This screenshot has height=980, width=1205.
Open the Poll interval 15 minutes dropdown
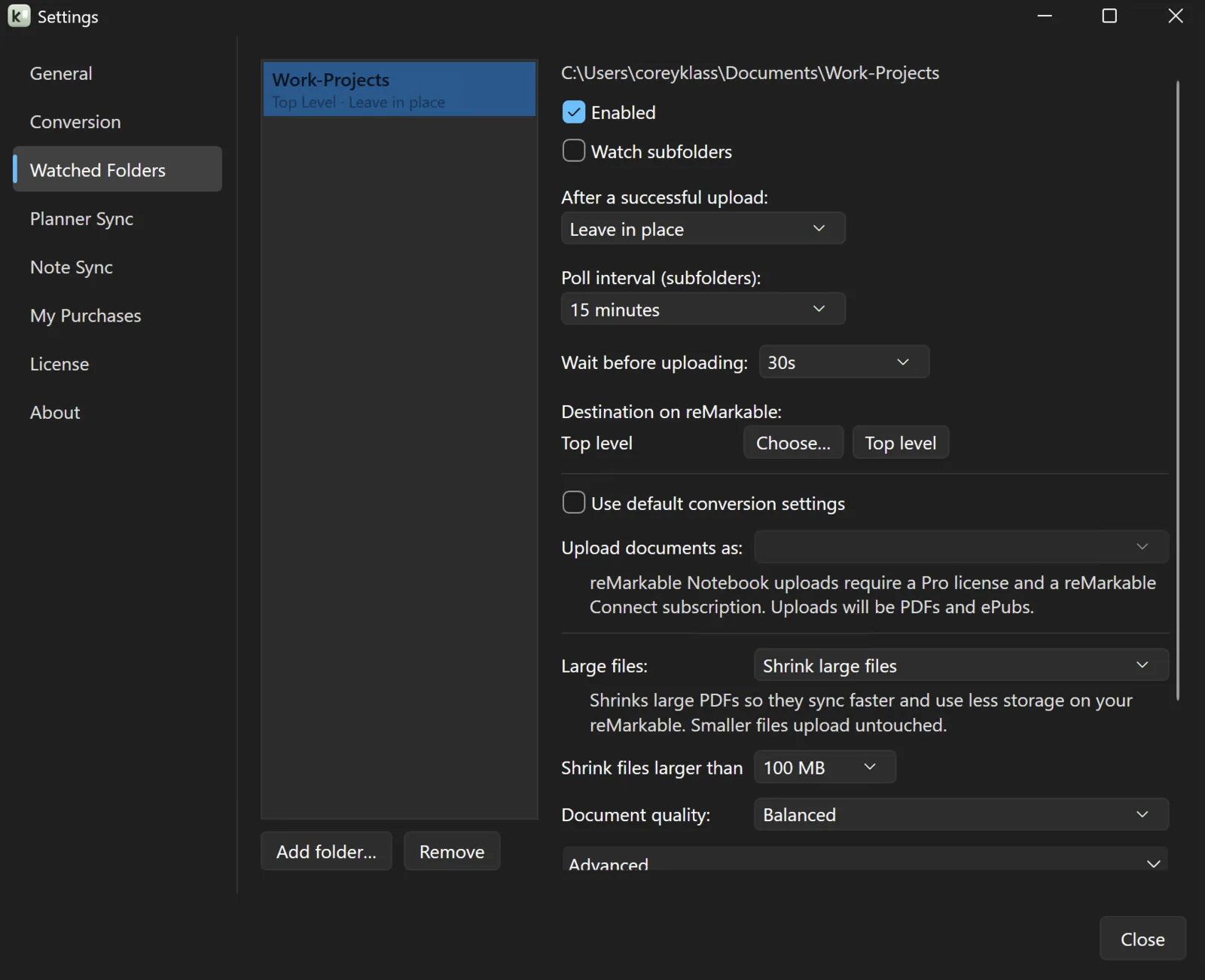(x=703, y=310)
